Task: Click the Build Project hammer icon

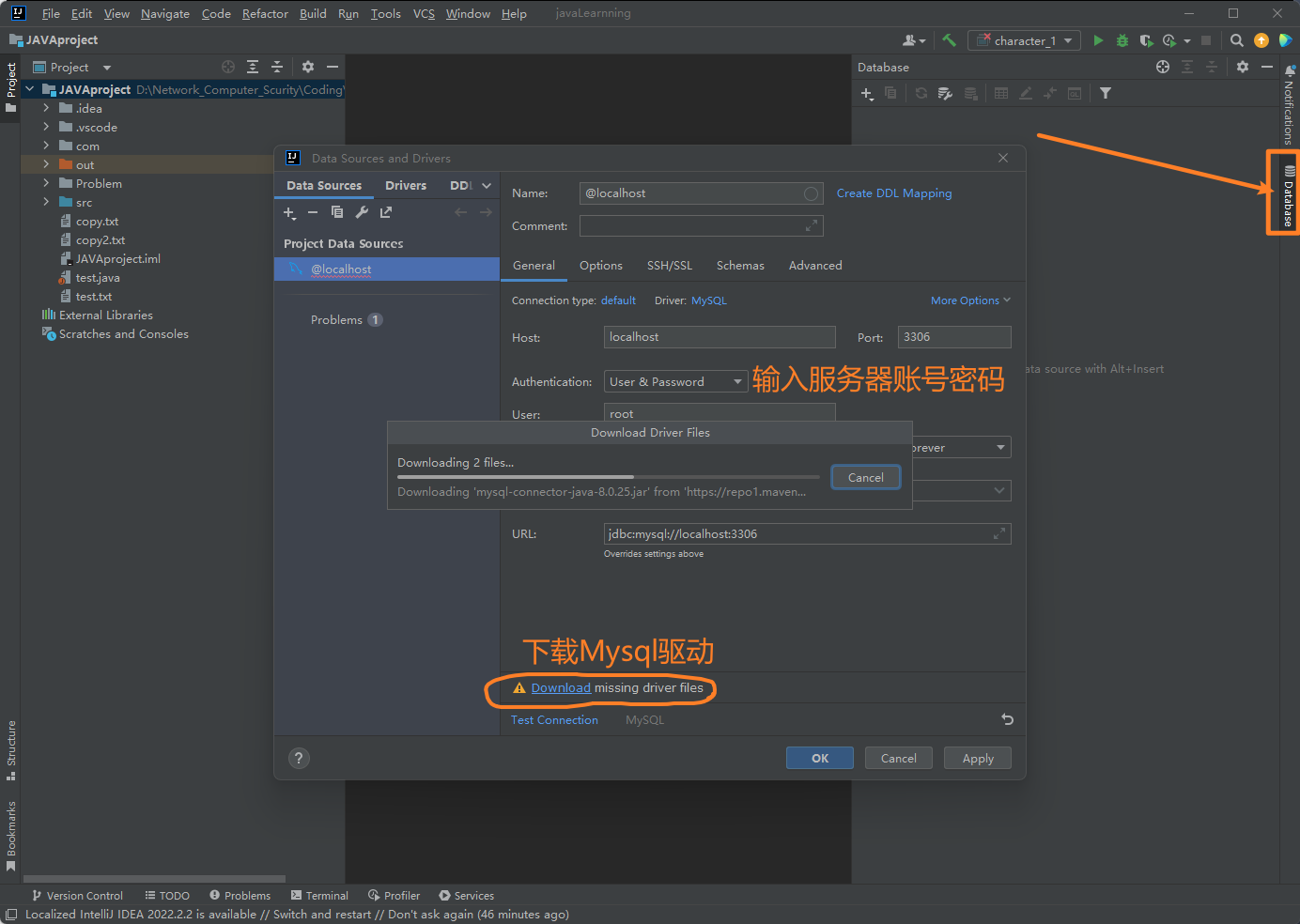Action: coord(949,40)
